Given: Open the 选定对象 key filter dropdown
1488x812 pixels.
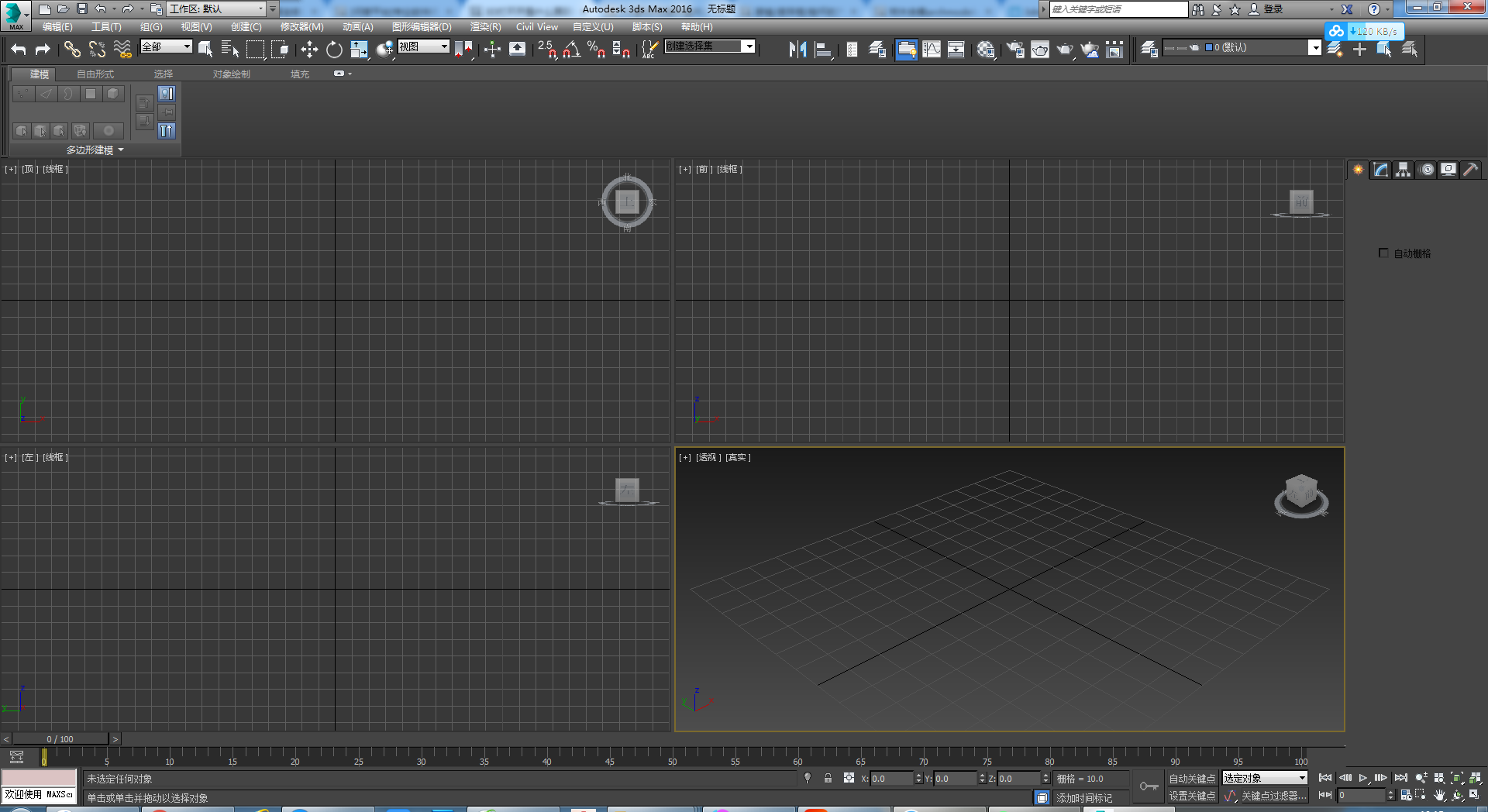Looking at the screenshot, I should [x=1266, y=778].
